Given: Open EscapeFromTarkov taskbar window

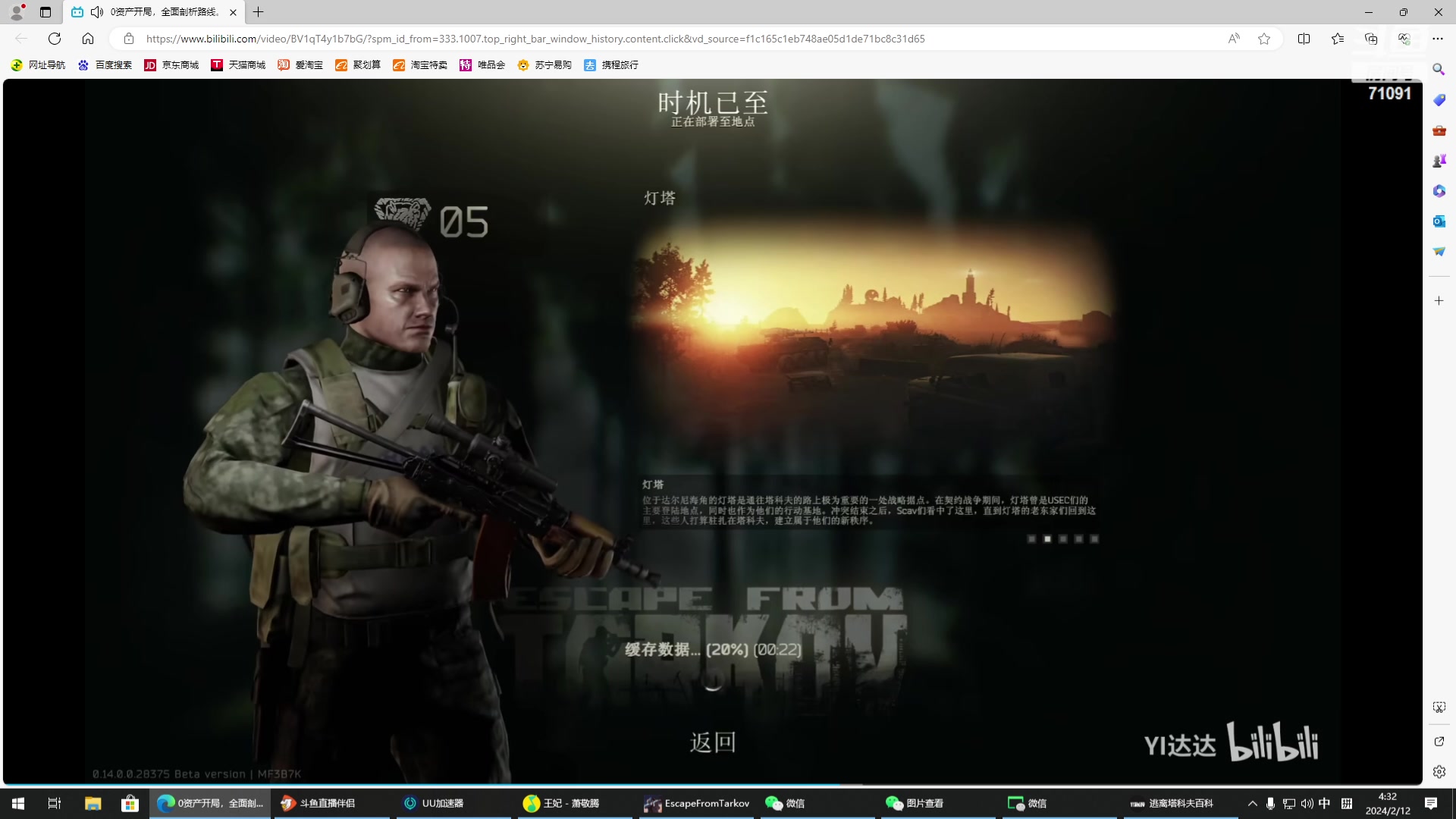Looking at the screenshot, I should tap(697, 803).
